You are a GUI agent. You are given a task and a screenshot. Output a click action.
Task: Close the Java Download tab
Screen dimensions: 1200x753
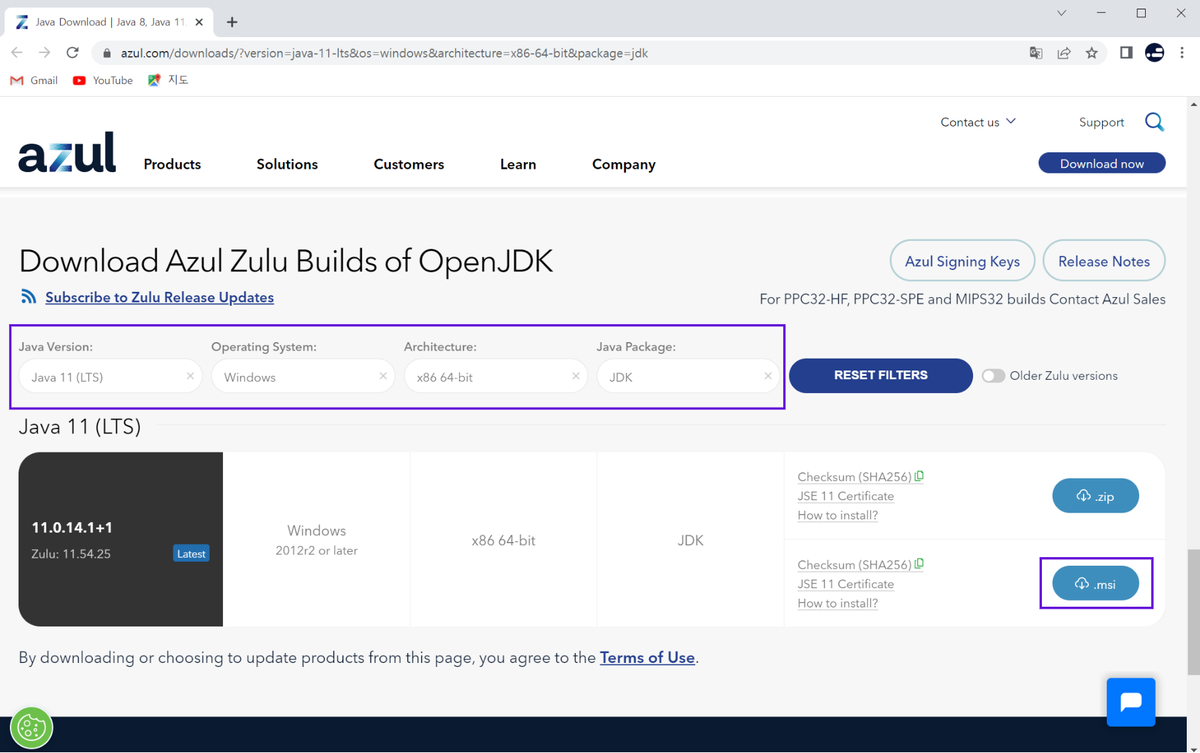[200, 22]
